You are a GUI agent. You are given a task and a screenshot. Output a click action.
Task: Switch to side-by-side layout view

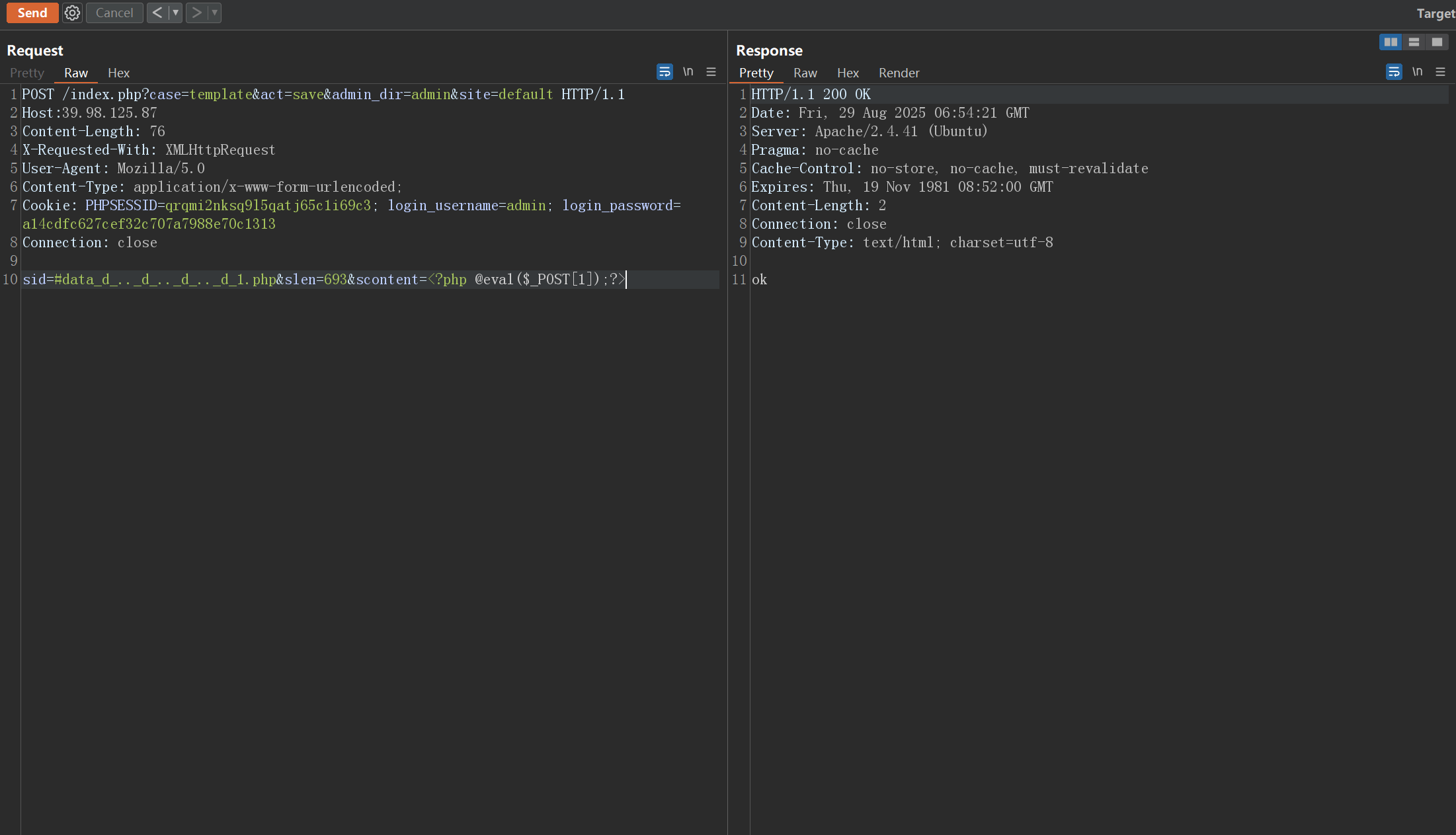click(1391, 42)
